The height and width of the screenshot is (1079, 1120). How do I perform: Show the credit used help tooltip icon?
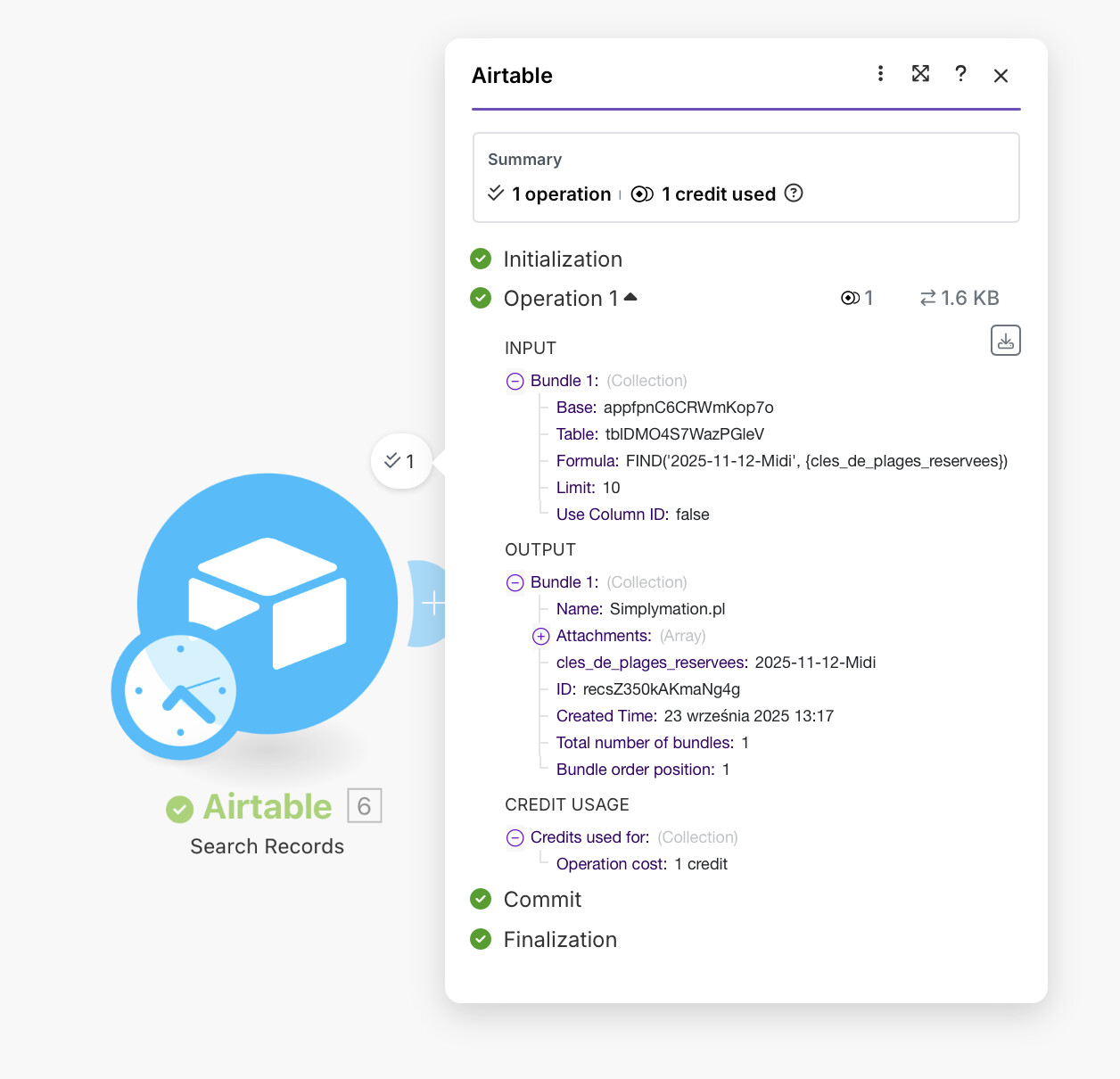click(794, 194)
